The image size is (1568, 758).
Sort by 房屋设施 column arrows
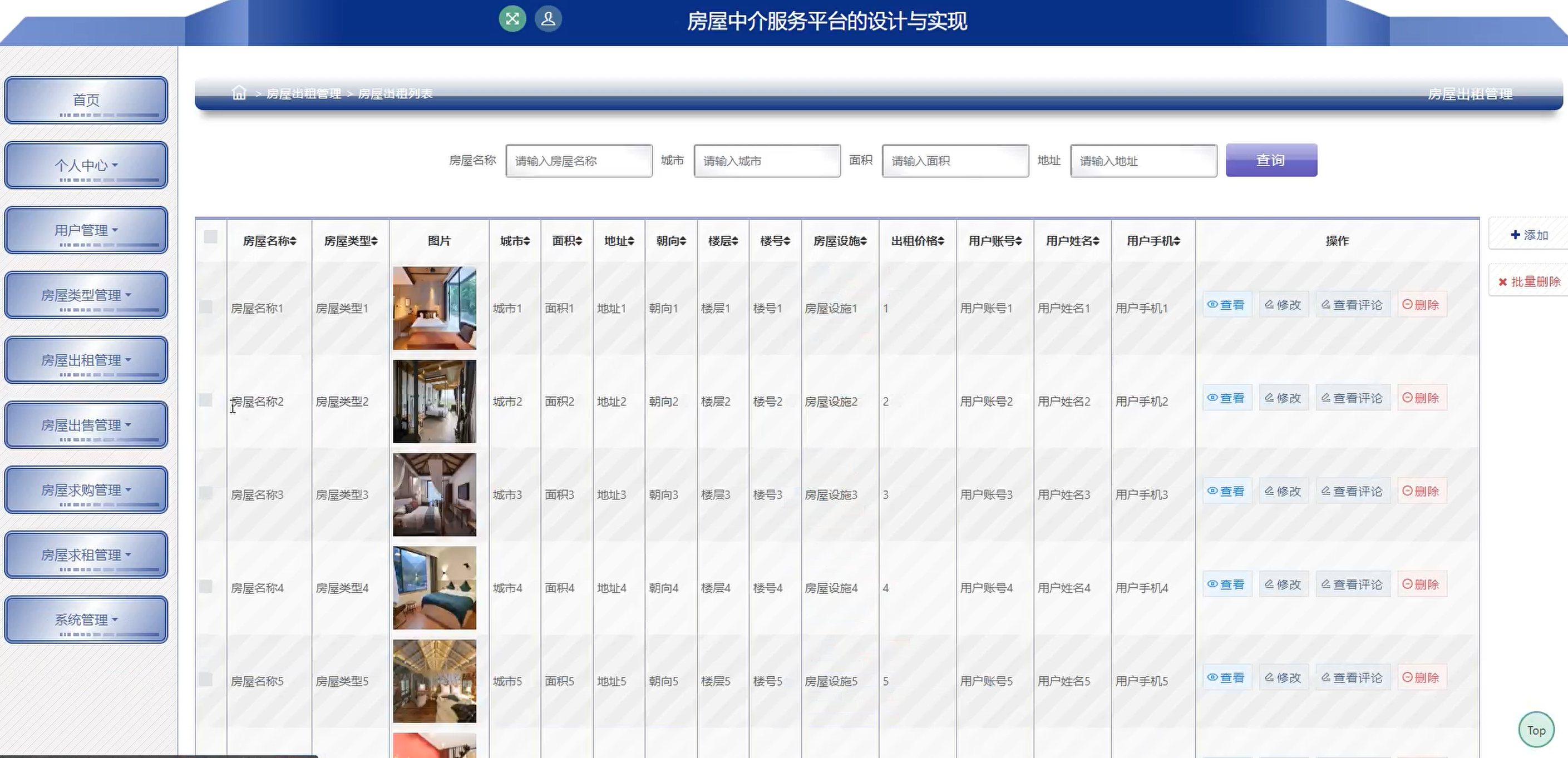tap(864, 241)
